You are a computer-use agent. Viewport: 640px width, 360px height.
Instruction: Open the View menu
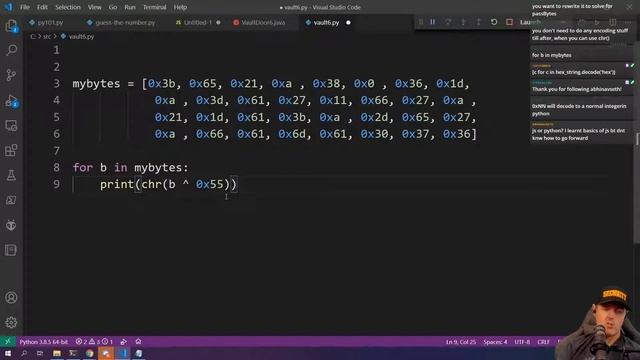pyautogui.click(x=94, y=7)
